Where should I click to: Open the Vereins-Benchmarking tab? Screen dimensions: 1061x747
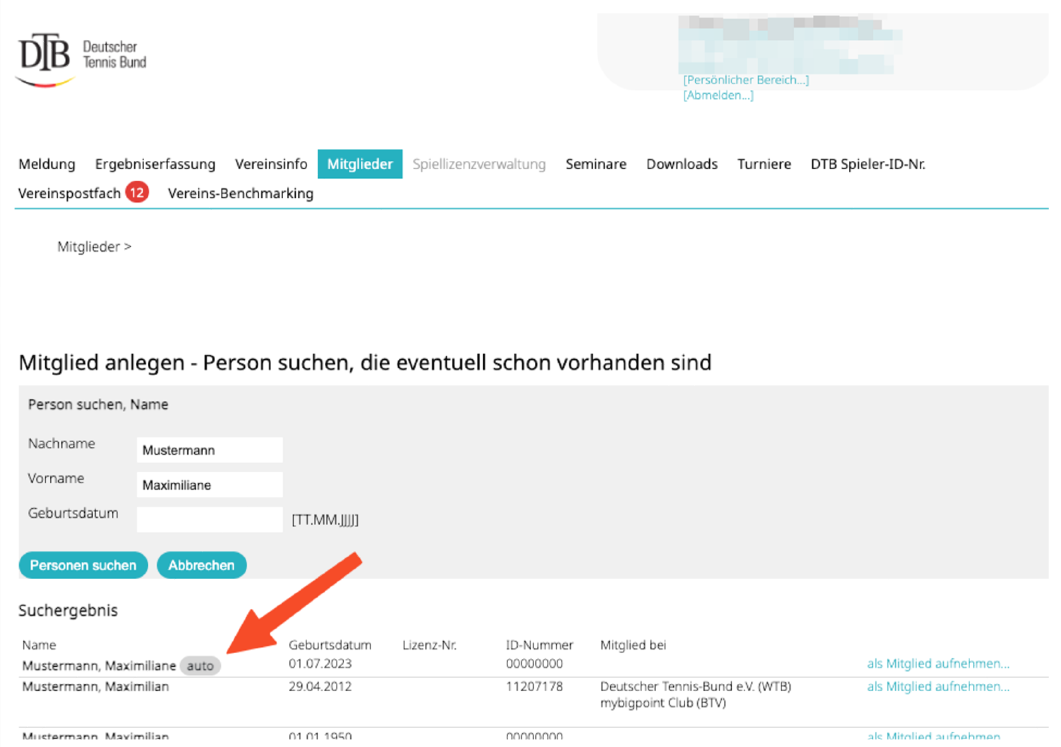pos(240,193)
